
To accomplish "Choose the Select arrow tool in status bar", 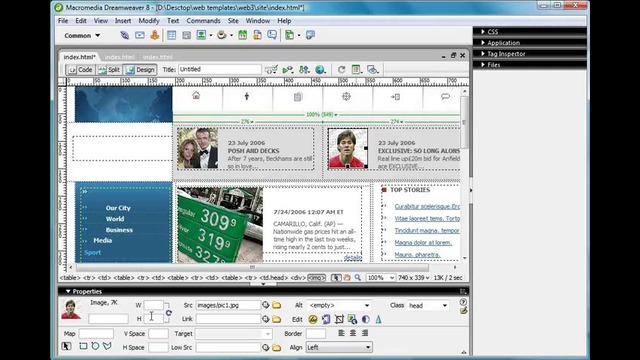I will tap(336, 278).
